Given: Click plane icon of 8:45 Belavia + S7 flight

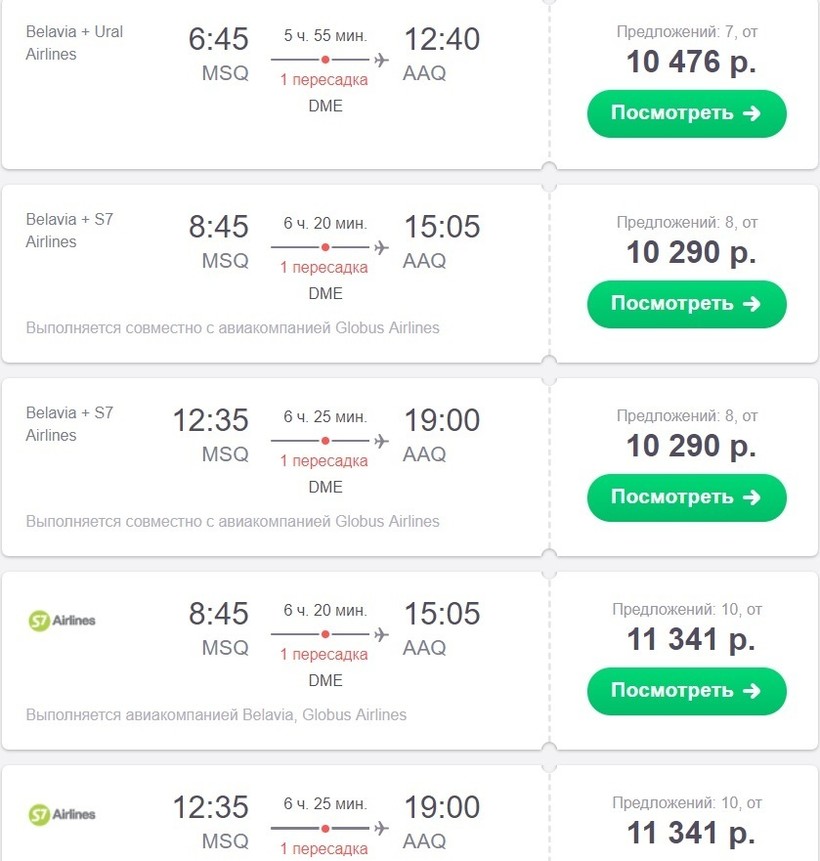Looking at the screenshot, I should [x=381, y=247].
